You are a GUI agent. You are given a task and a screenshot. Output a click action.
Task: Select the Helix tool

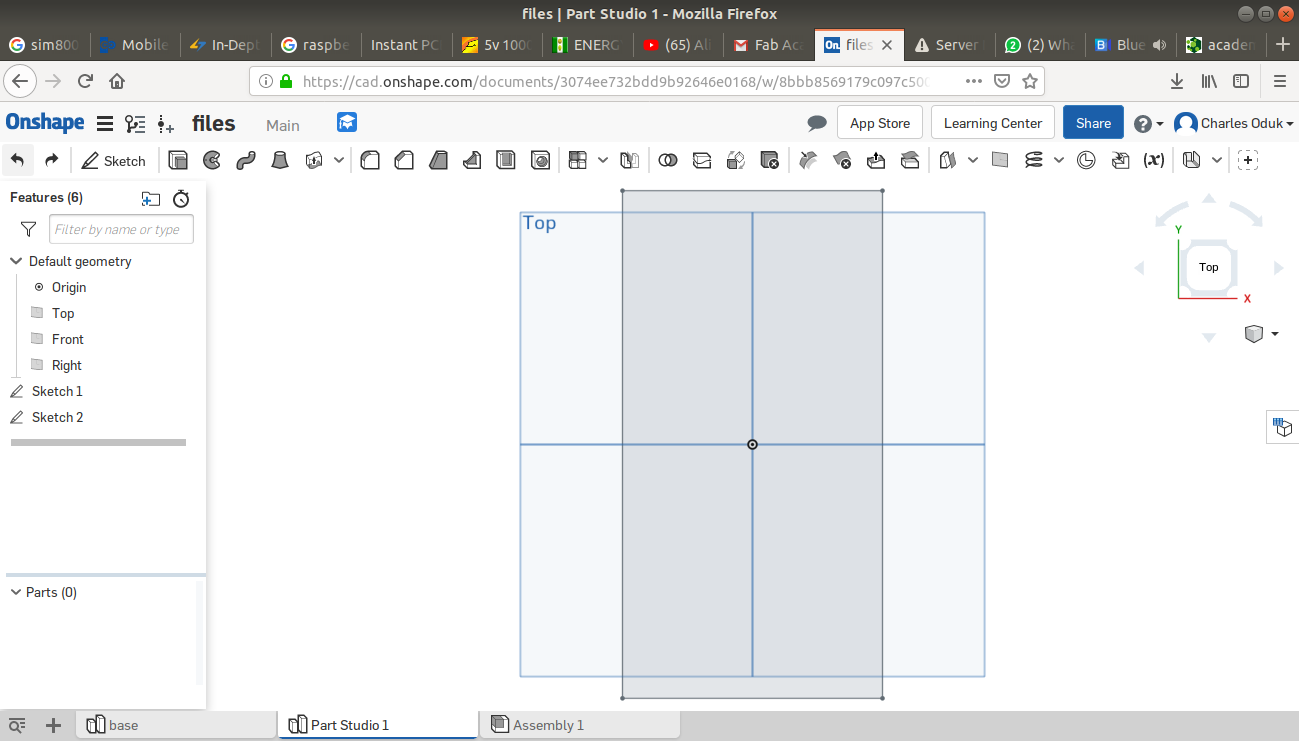pyautogui.click(x=1034, y=160)
